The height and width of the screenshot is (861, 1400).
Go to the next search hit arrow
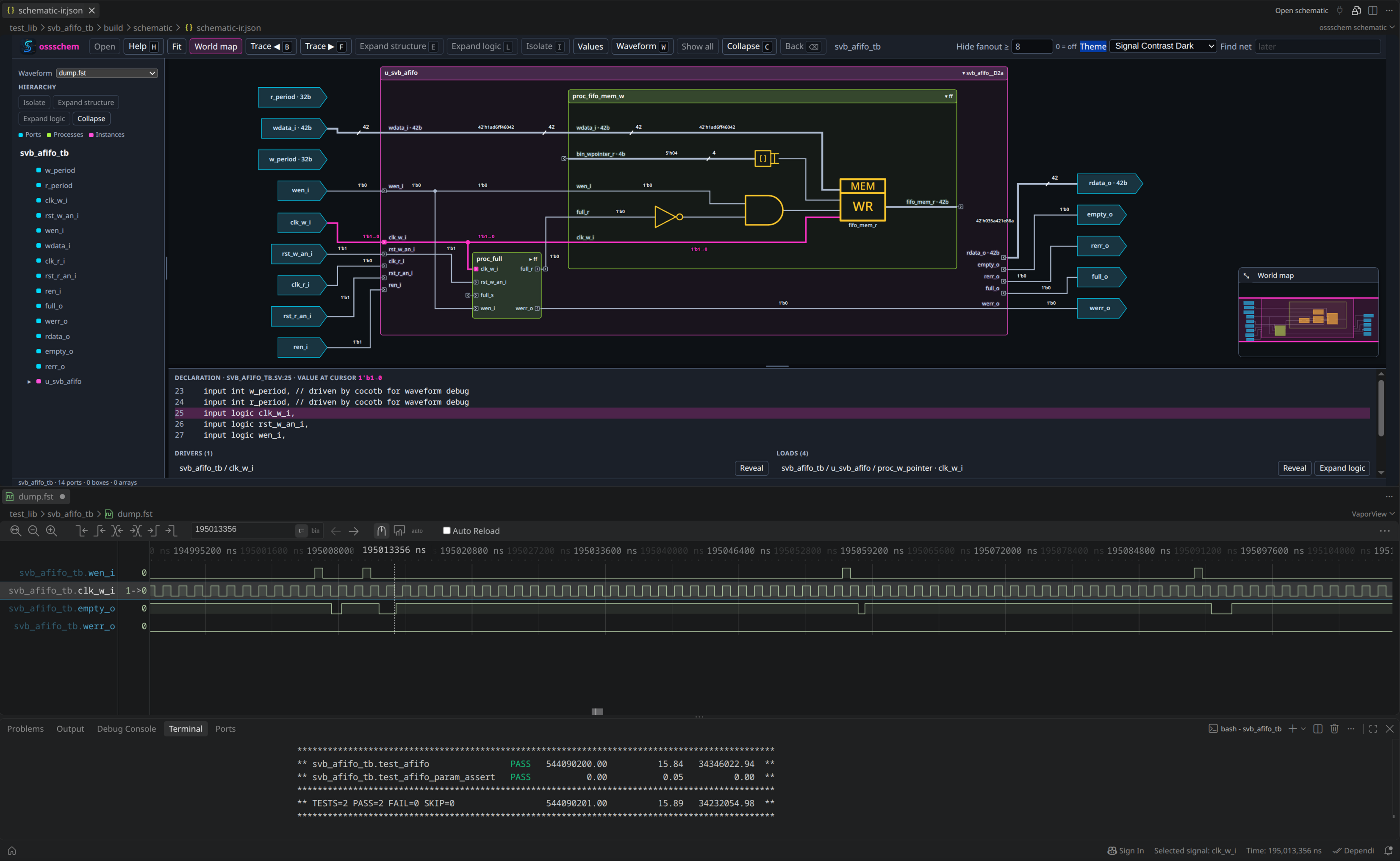tap(353, 531)
